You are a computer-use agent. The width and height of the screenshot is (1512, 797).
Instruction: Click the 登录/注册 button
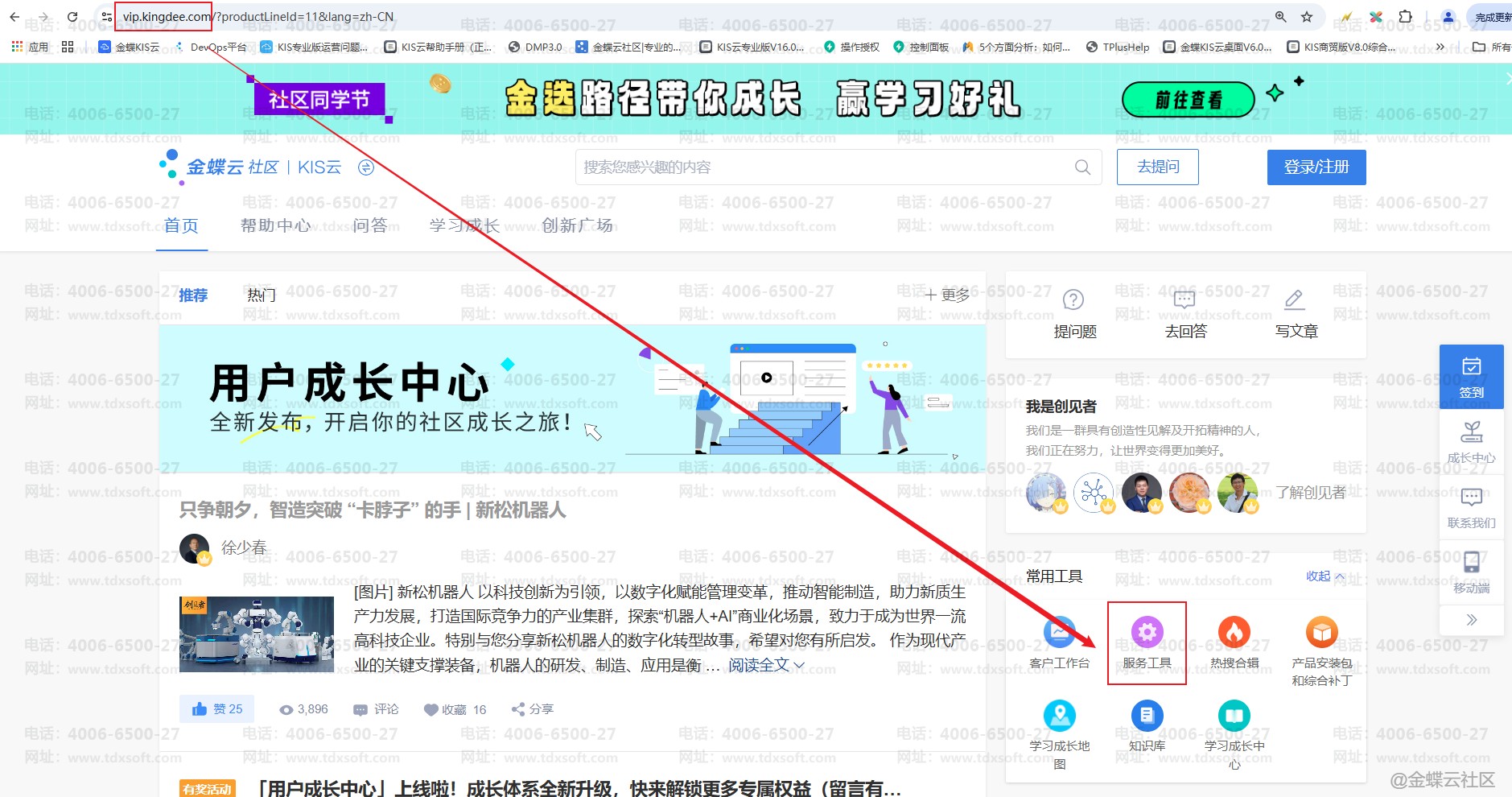[x=1316, y=167]
